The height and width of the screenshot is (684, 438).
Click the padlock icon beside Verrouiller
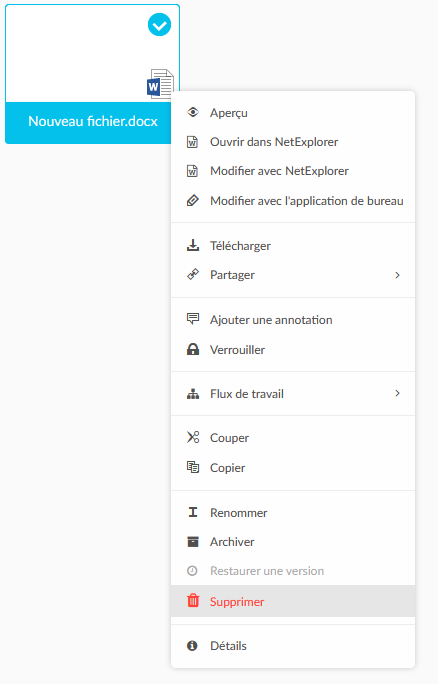[193, 349]
